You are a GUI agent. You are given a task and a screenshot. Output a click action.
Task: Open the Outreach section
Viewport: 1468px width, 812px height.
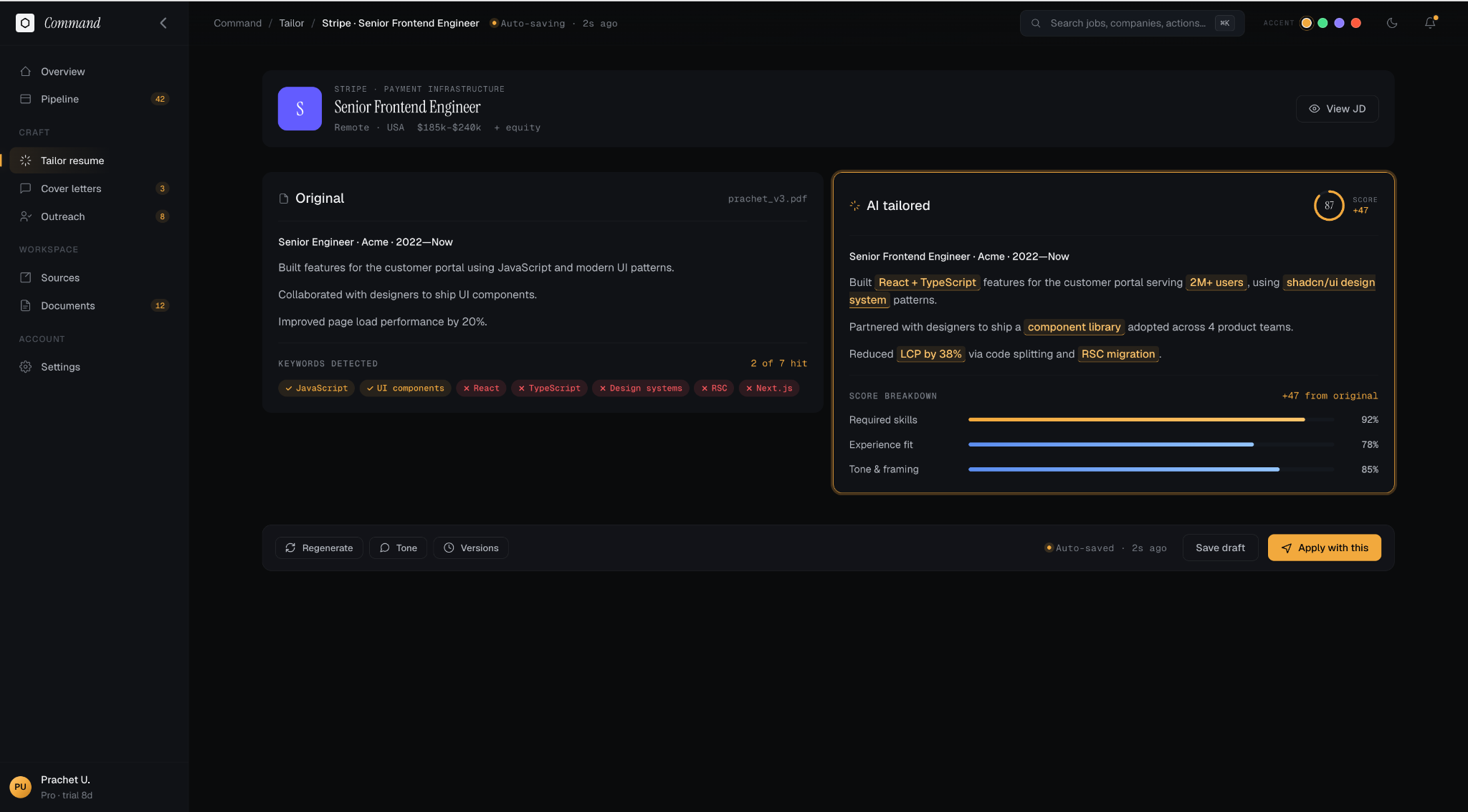pos(94,216)
